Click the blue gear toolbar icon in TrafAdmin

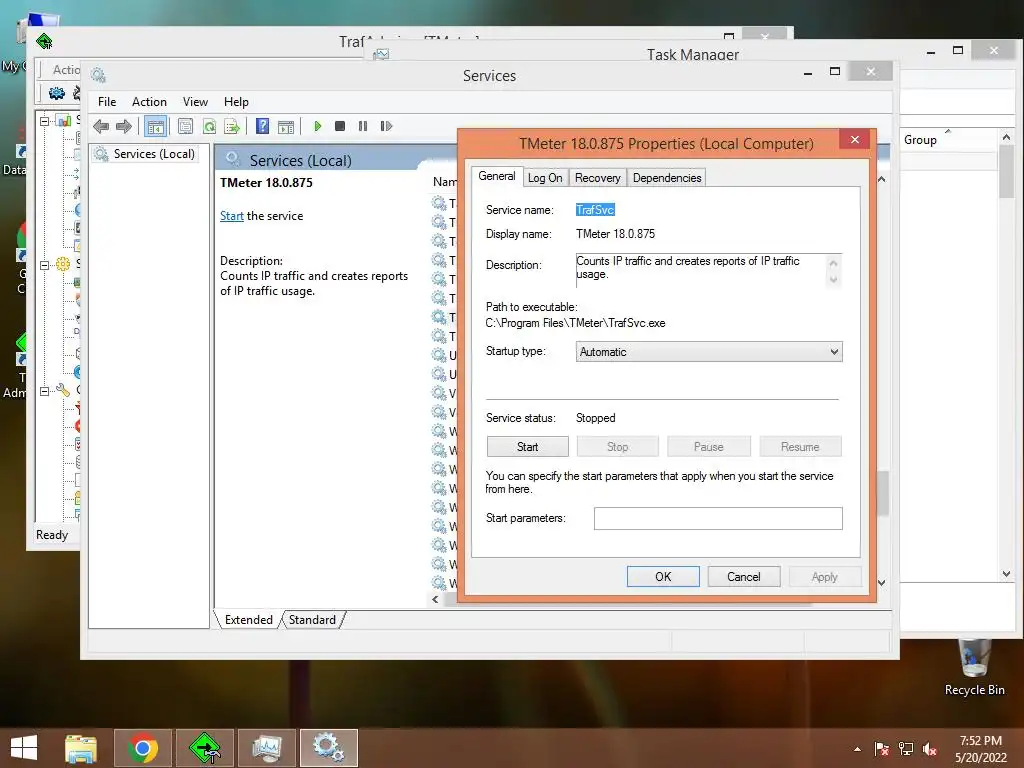pos(57,93)
